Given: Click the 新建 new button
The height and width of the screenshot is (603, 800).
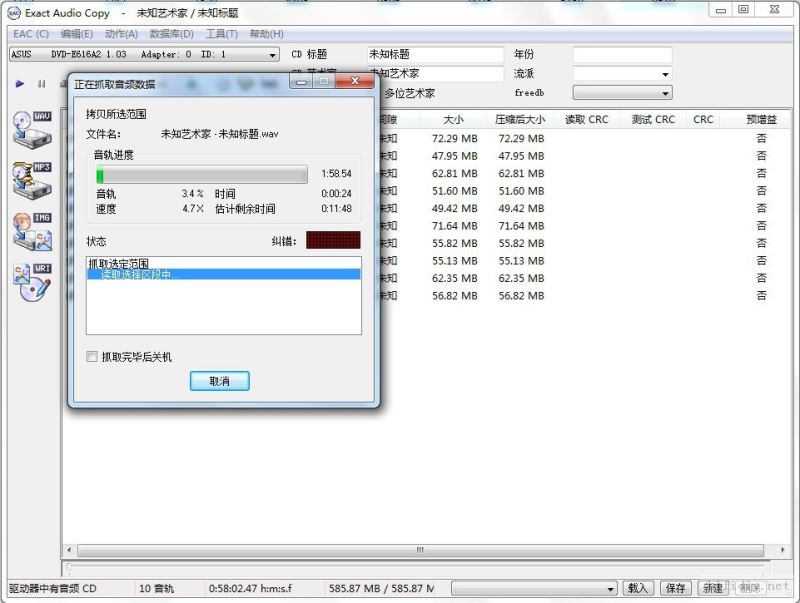Looking at the screenshot, I should click(x=713, y=588).
